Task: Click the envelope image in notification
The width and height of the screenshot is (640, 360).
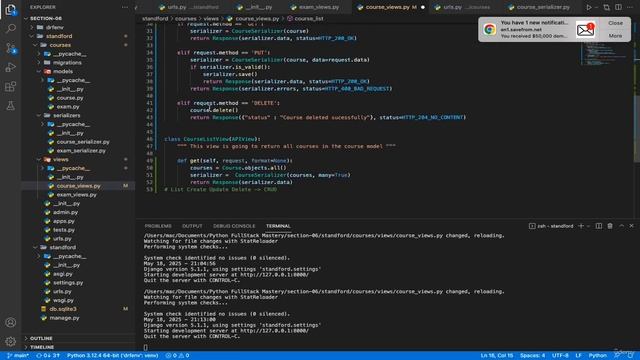Action: pos(585,29)
